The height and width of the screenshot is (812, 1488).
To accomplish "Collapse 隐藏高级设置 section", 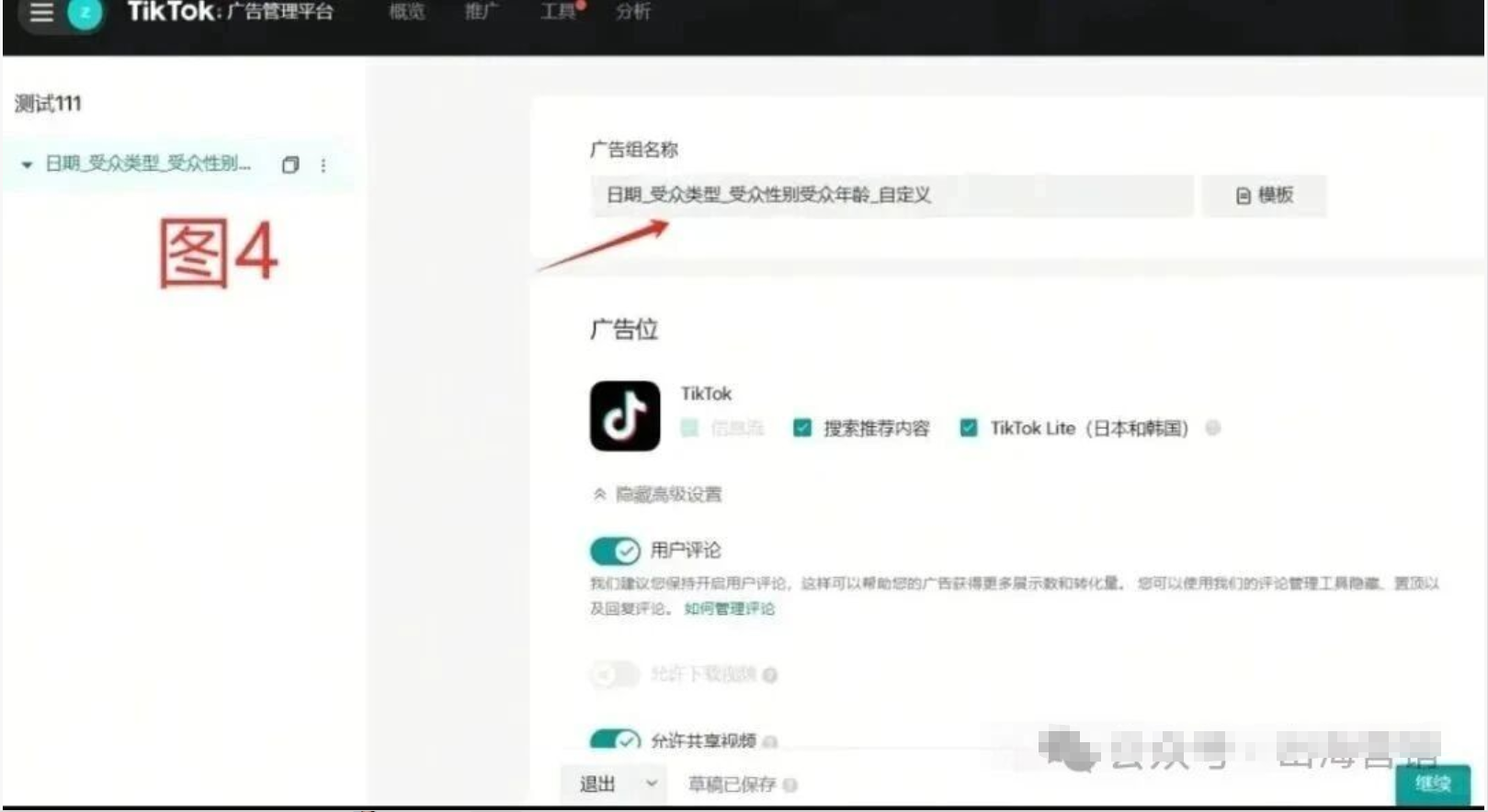I will (658, 494).
